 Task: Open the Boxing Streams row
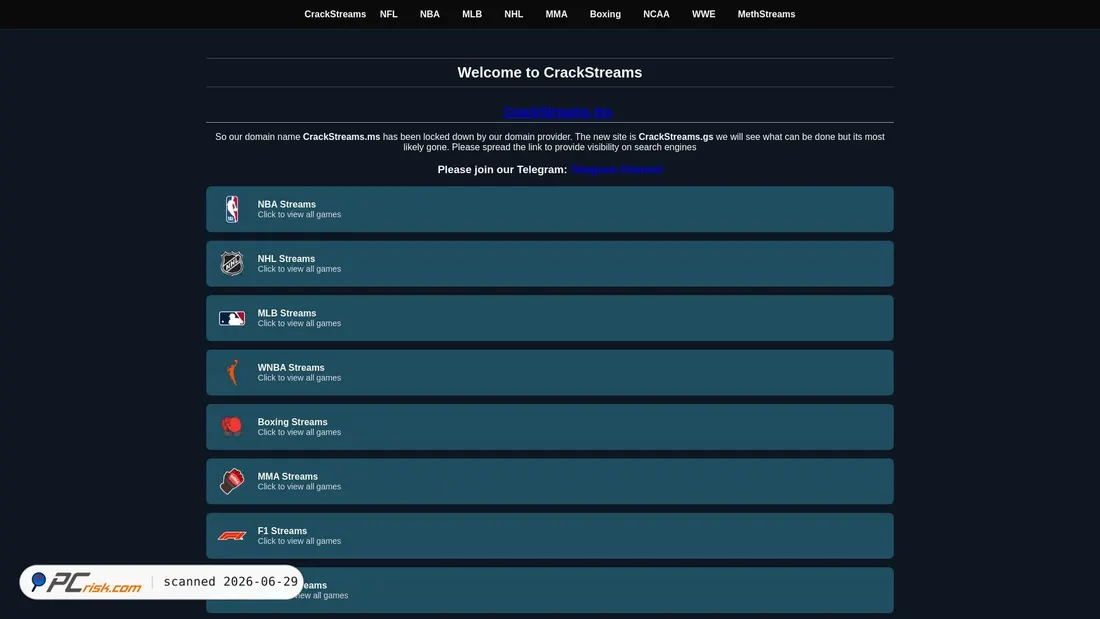click(x=550, y=427)
